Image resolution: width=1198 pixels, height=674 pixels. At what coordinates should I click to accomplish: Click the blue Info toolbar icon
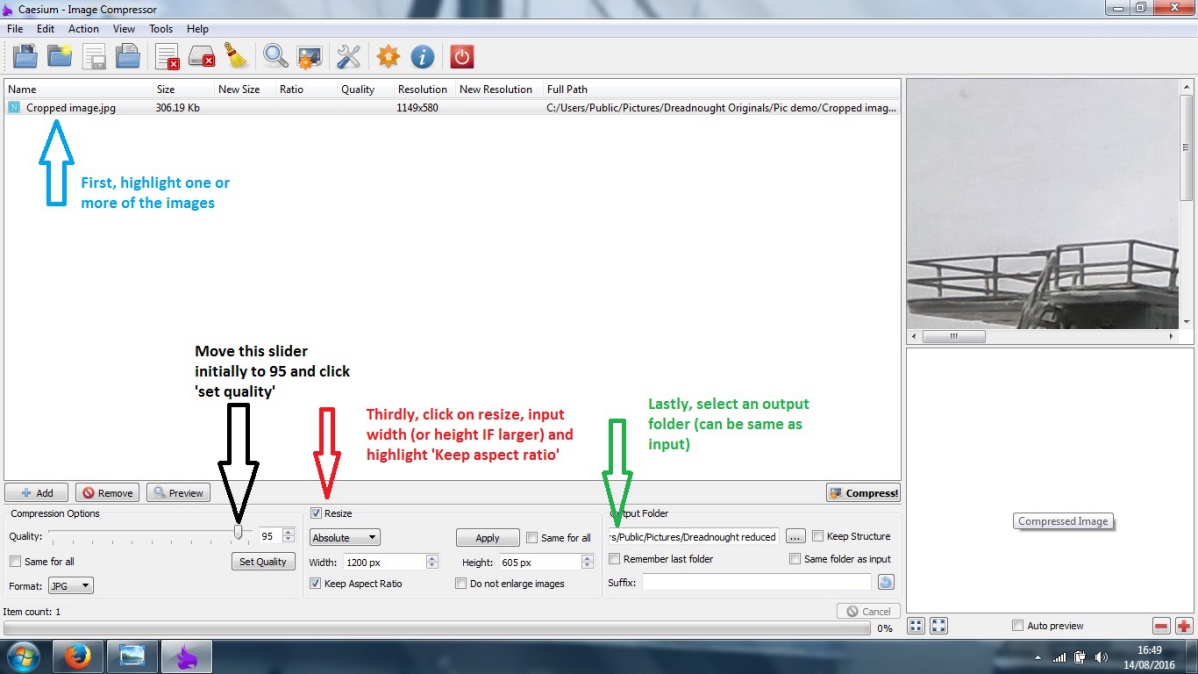423,57
